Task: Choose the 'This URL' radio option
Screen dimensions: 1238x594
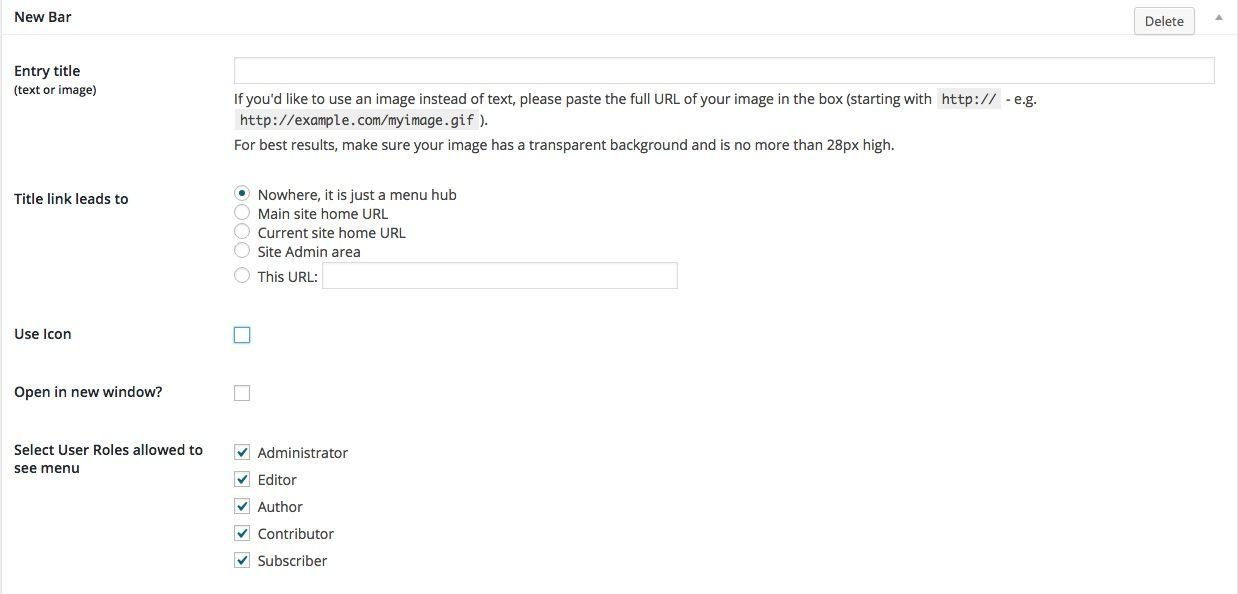Action: pyautogui.click(x=242, y=275)
